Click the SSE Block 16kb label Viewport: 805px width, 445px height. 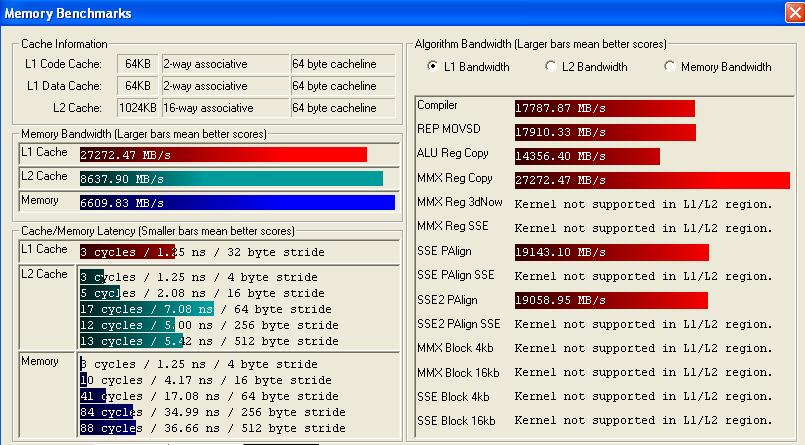tap(456, 421)
